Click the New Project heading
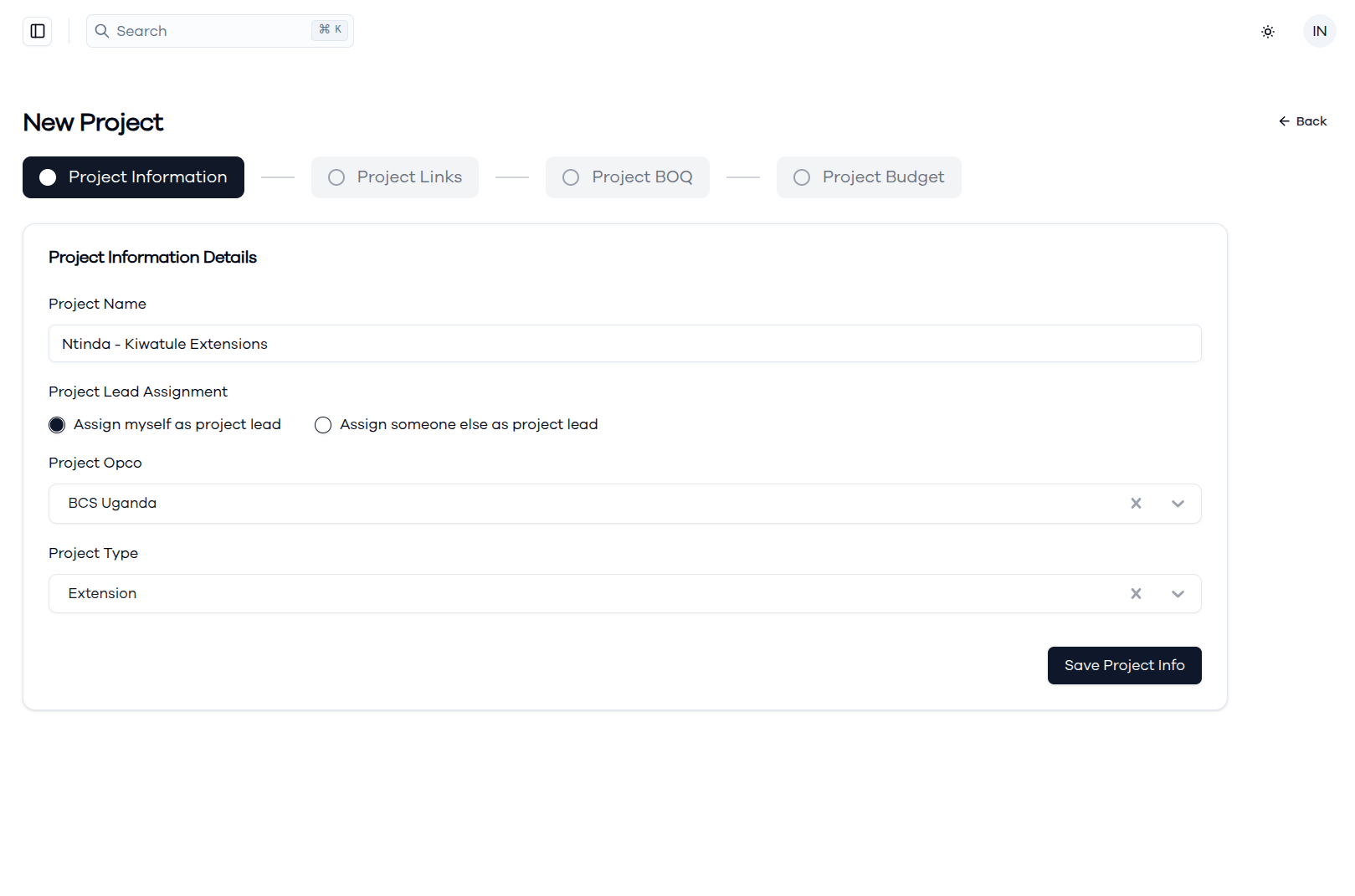 (93, 123)
